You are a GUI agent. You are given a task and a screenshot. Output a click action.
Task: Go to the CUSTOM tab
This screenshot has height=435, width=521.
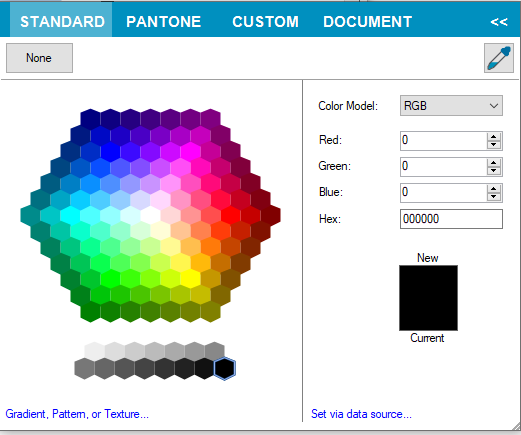coord(265,22)
